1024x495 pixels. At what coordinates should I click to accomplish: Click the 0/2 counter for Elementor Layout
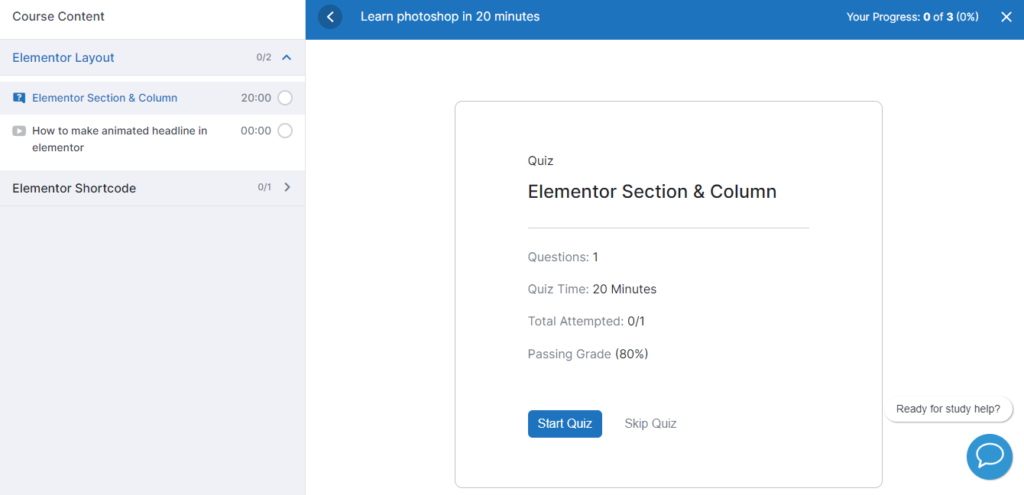tap(263, 58)
